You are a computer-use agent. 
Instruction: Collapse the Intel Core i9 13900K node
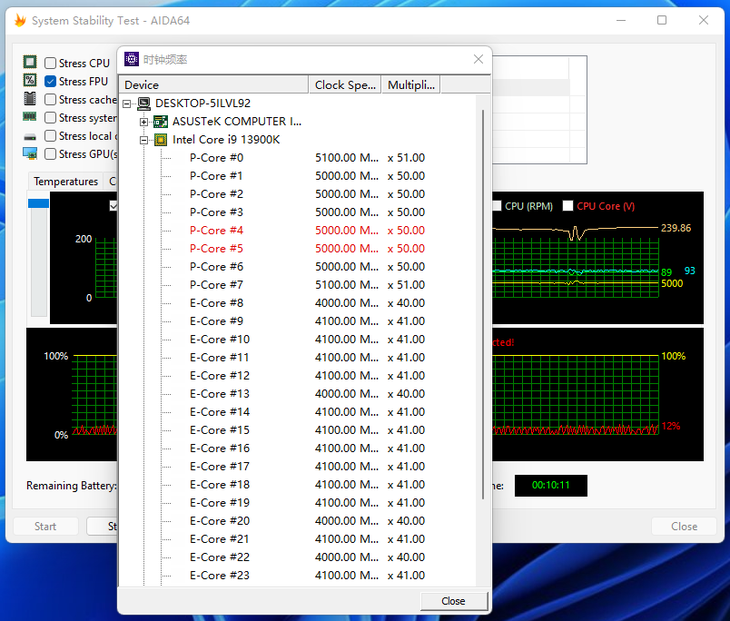[144, 140]
